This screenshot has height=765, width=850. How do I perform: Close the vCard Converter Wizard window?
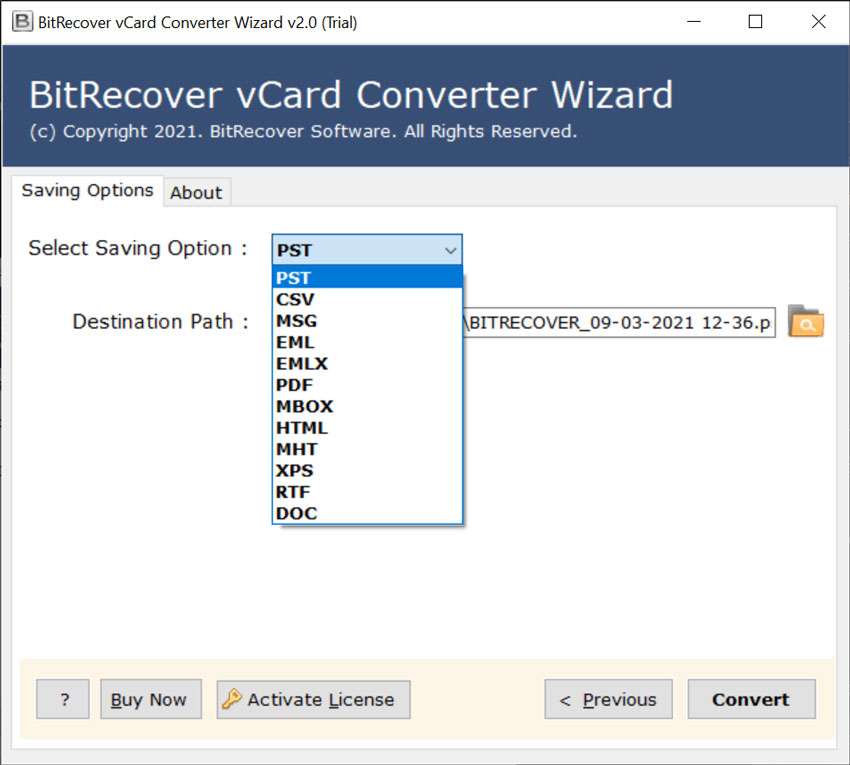pyautogui.click(x=818, y=22)
